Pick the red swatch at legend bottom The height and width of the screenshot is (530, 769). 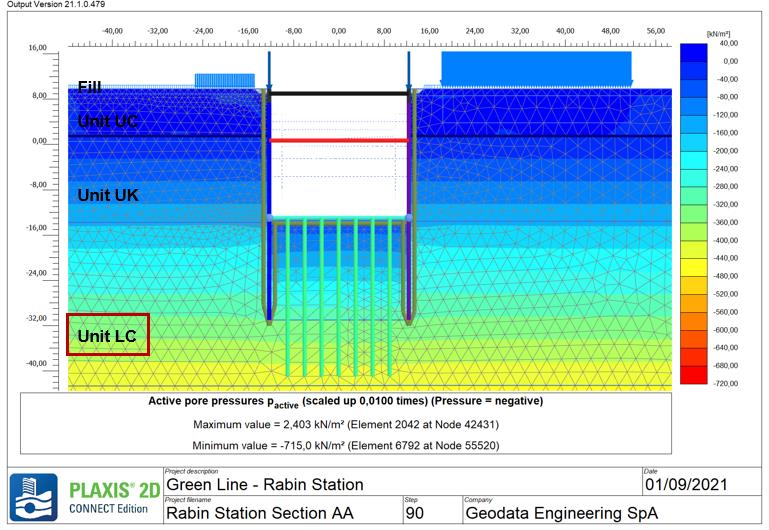point(693,375)
